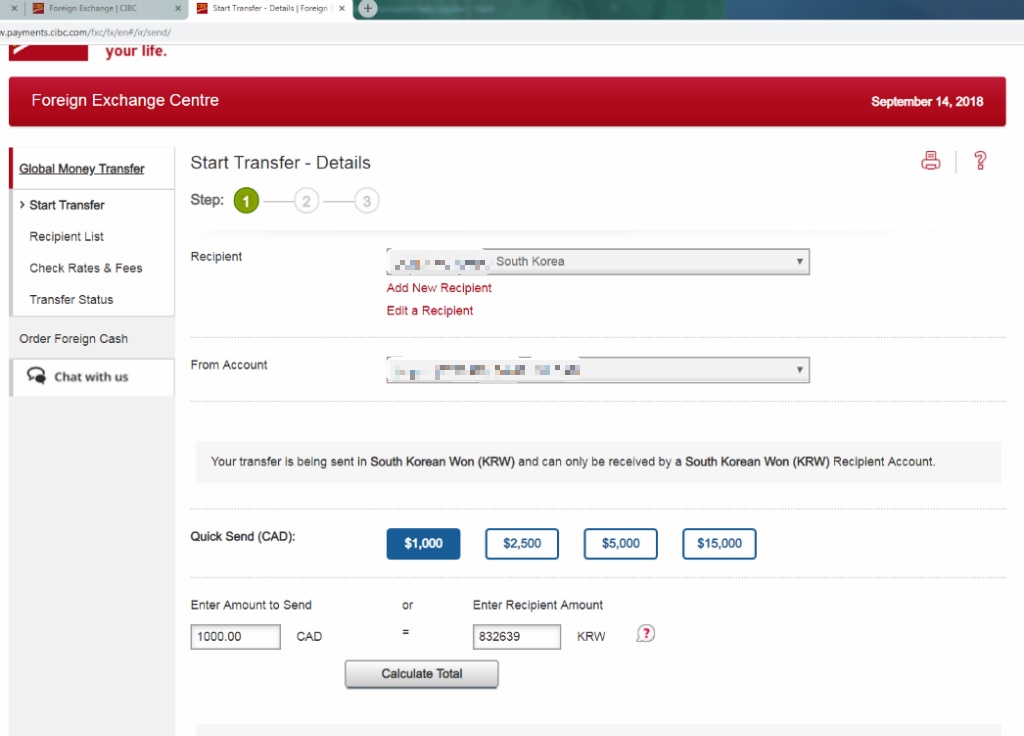Go to step 1 indicator
Screen dimensions: 1024x736
(246, 201)
